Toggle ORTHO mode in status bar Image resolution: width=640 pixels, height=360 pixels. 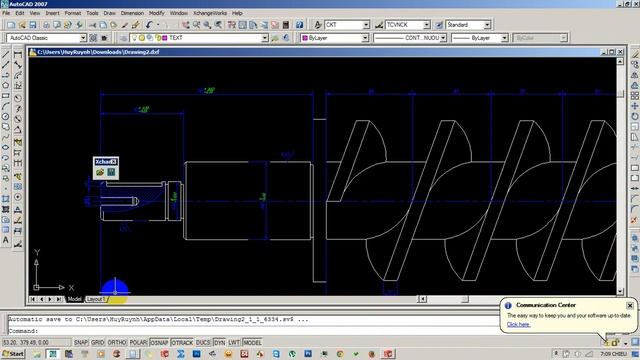point(117,342)
